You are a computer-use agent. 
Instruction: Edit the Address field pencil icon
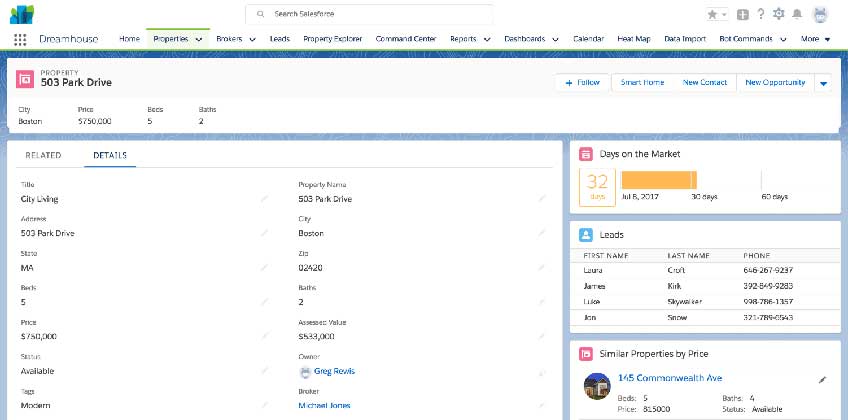(264, 233)
